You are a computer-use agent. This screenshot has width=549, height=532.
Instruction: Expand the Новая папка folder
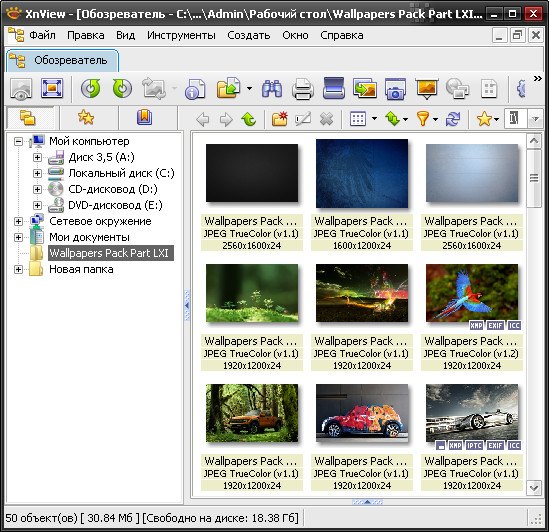pyautogui.click(x=18, y=269)
